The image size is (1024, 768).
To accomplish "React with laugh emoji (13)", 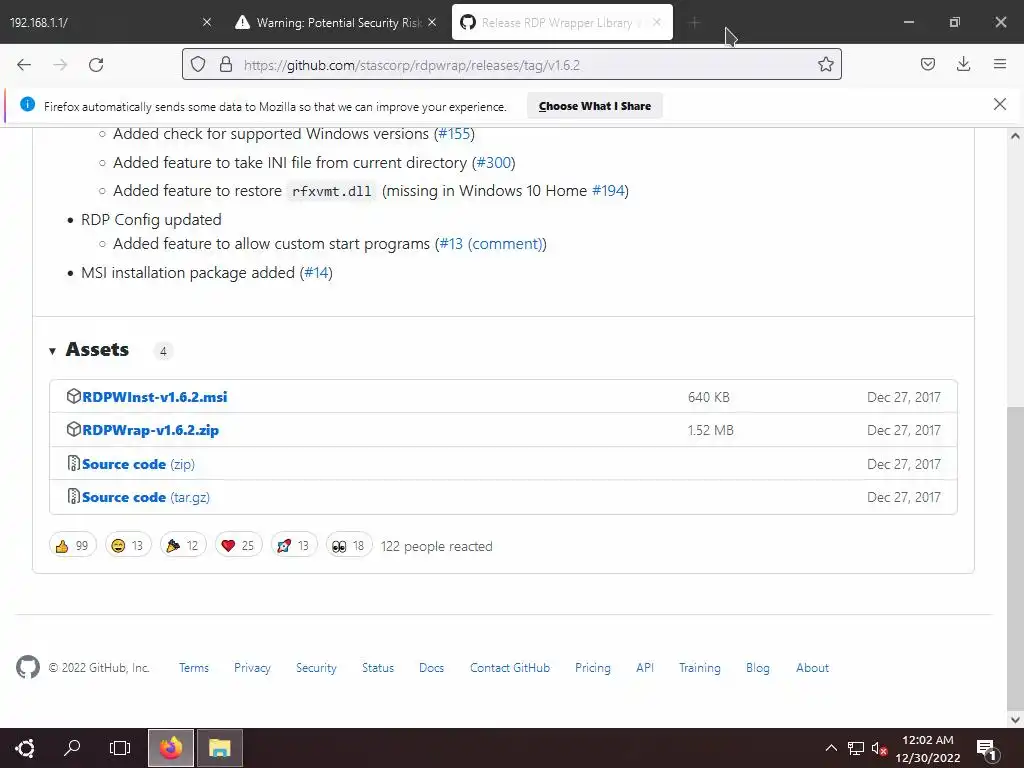I will (x=128, y=545).
